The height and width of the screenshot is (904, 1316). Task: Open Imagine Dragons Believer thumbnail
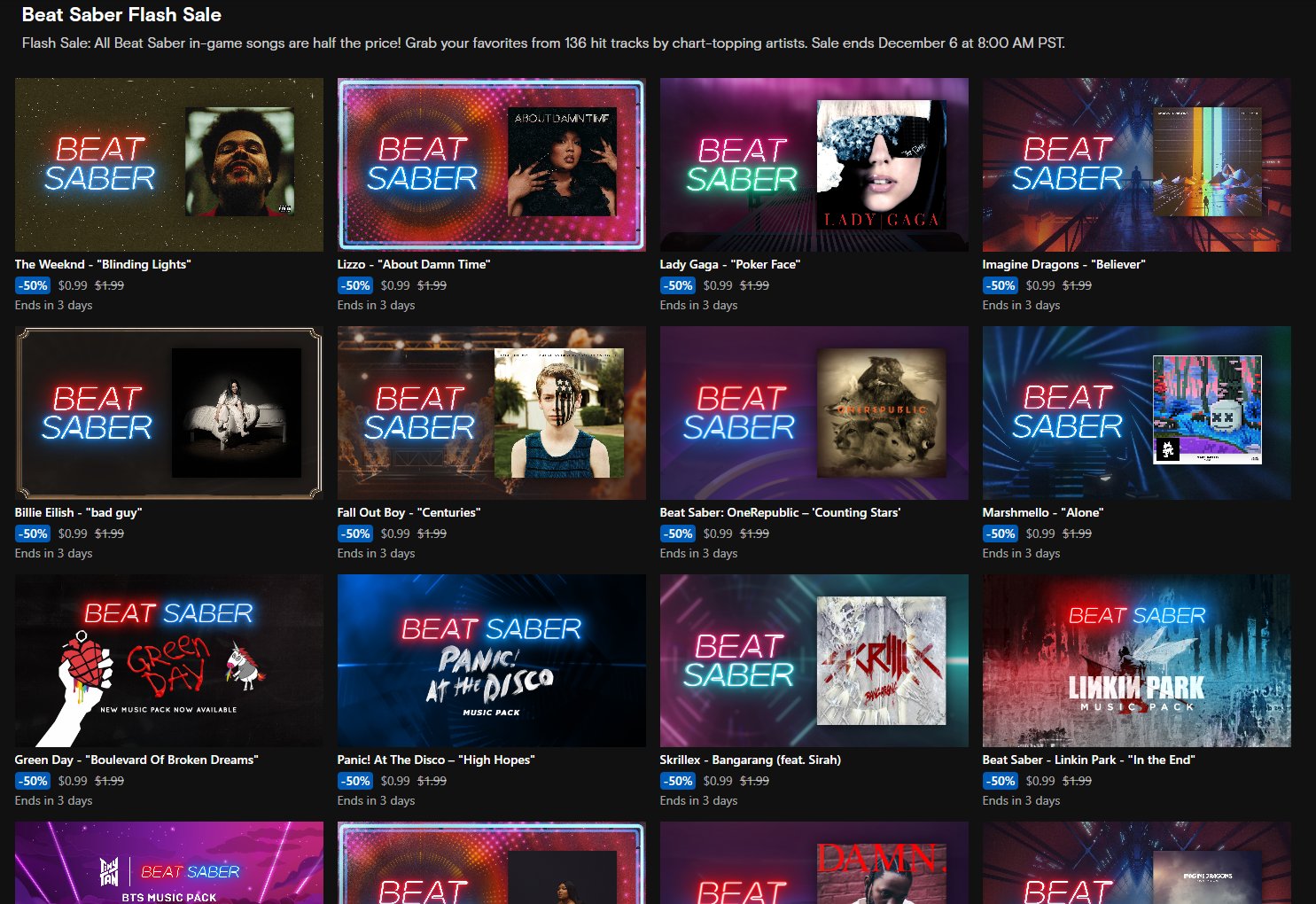click(1137, 165)
